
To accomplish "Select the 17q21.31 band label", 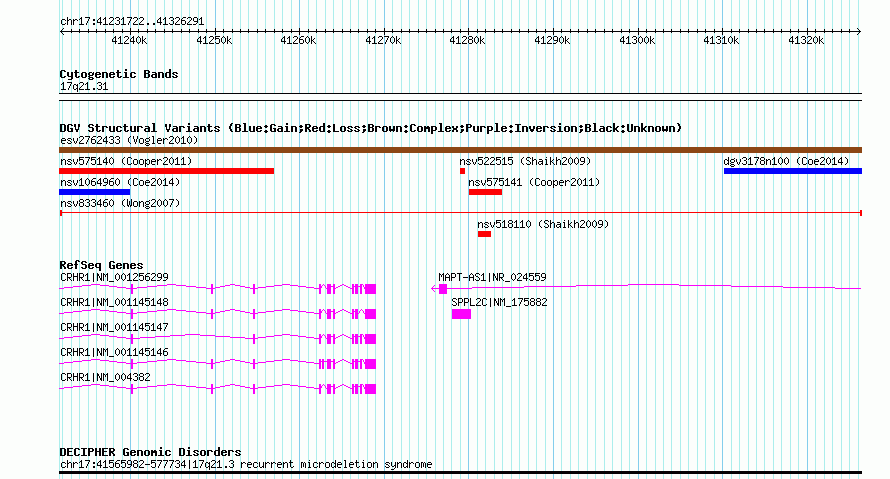I will click(84, 87).
